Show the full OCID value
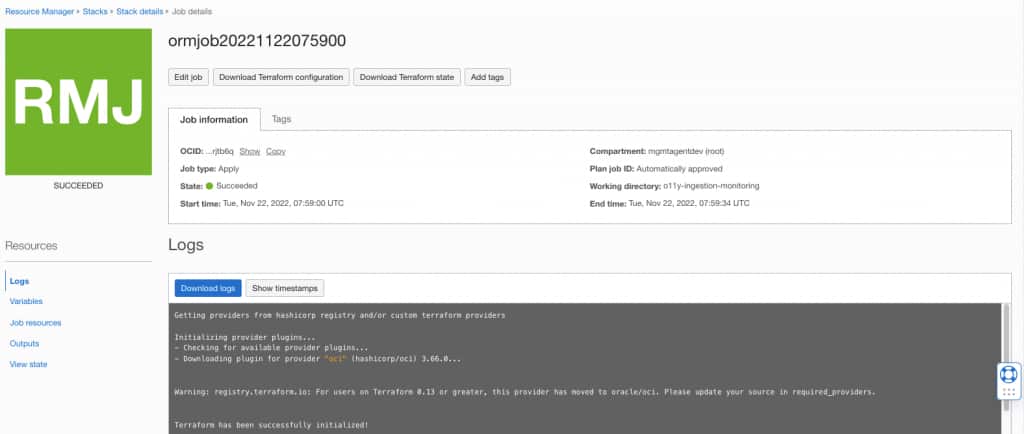Image resolution: width=1024 pixels, height=434 pixels. pyautogui.click(x=249, y=151)
